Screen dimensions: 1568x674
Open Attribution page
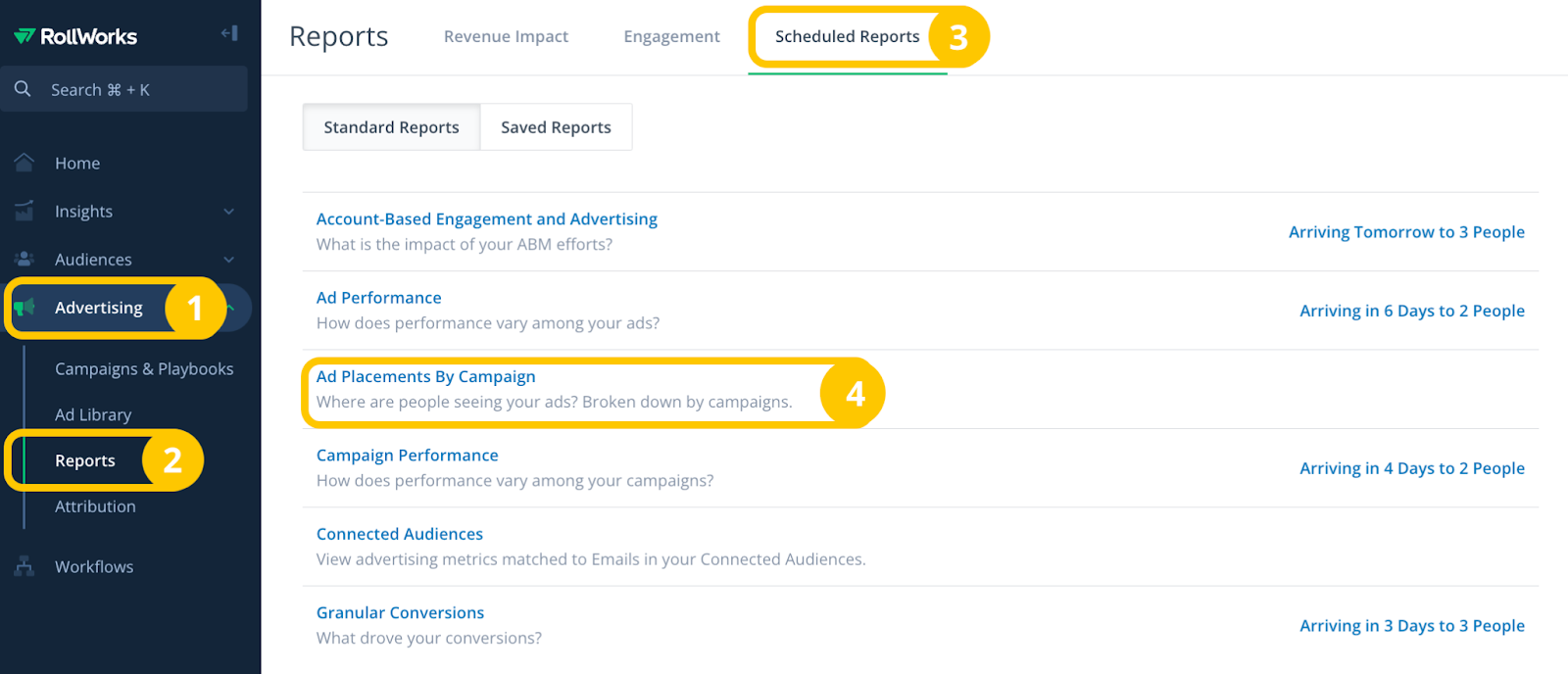tap(95, 506)
